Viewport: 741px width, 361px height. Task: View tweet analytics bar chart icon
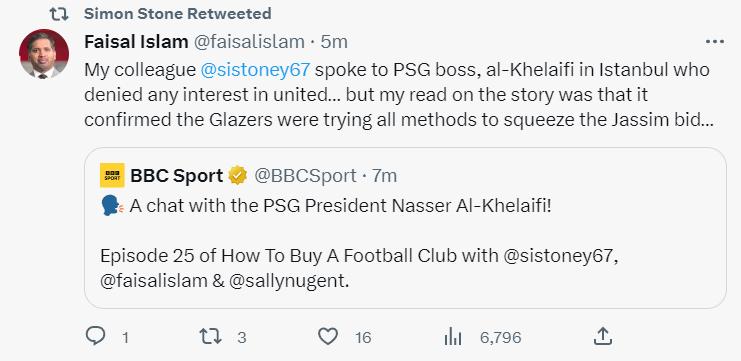pyautogui.click(x=452, y=337)
